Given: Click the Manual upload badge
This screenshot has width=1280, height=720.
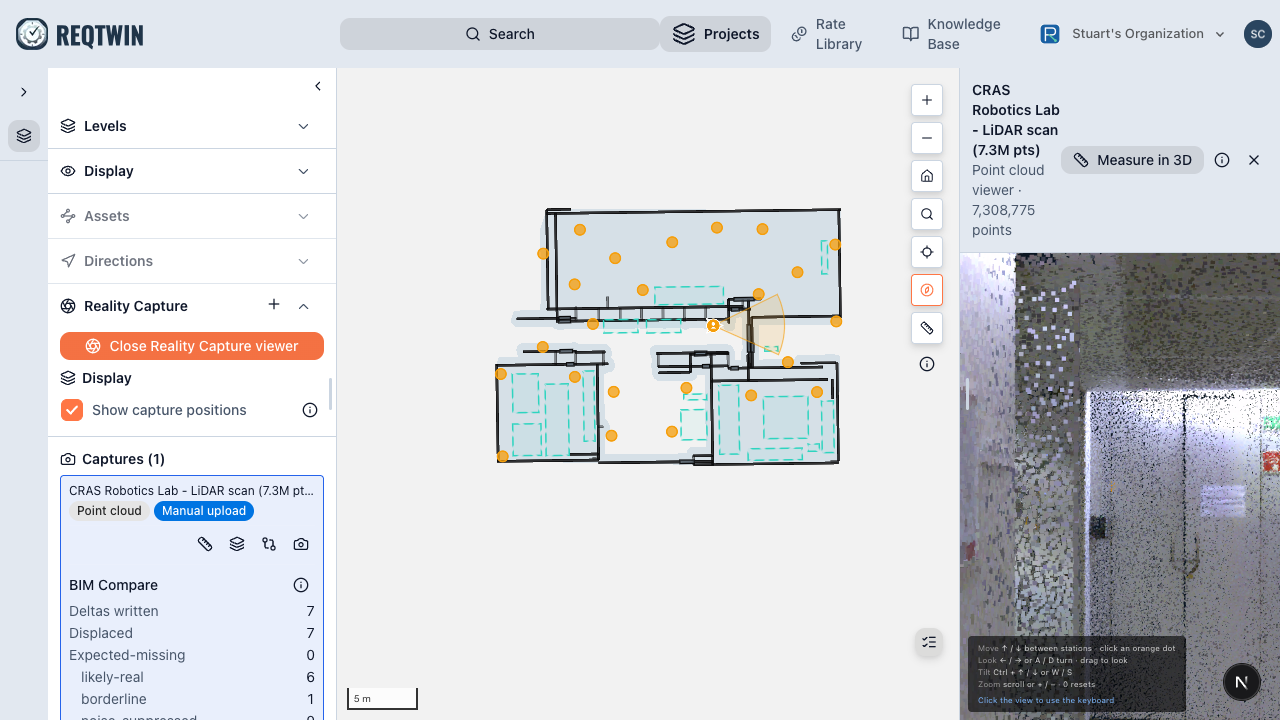Looking at the screenshot, I should pyautogui.click(x=204, y=511).
